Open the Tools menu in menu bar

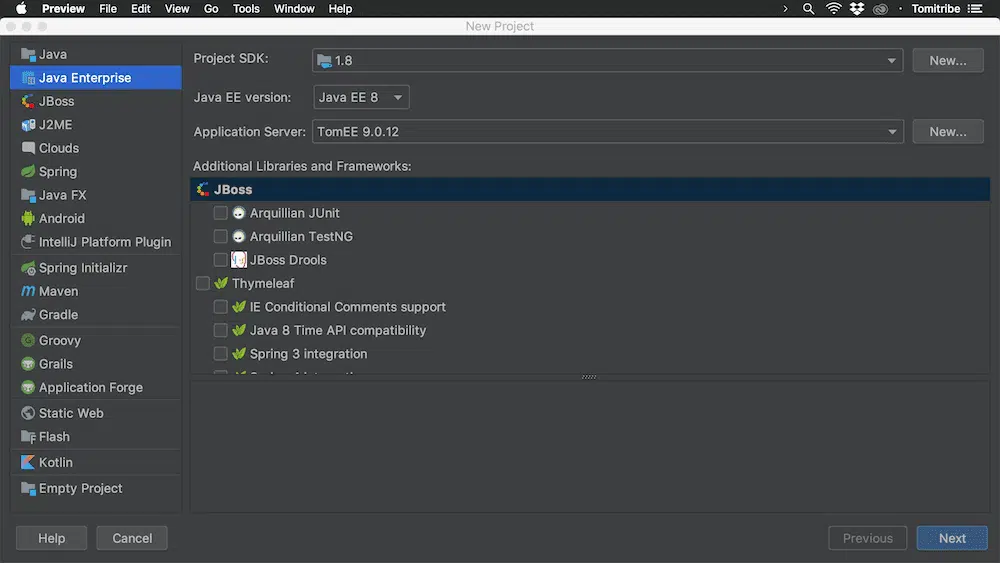point(246,9)
